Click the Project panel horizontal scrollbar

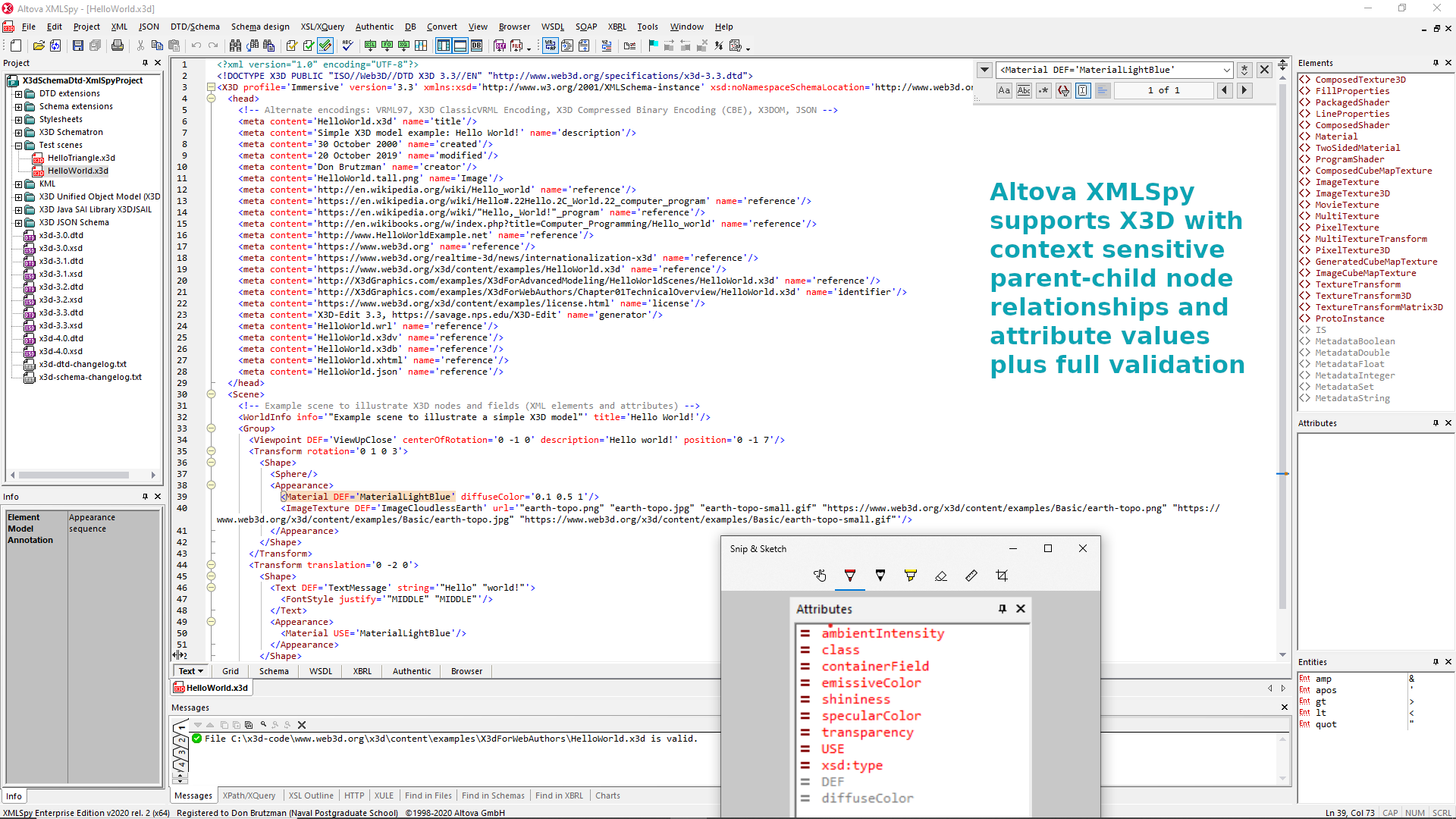(x=74, y=475)
